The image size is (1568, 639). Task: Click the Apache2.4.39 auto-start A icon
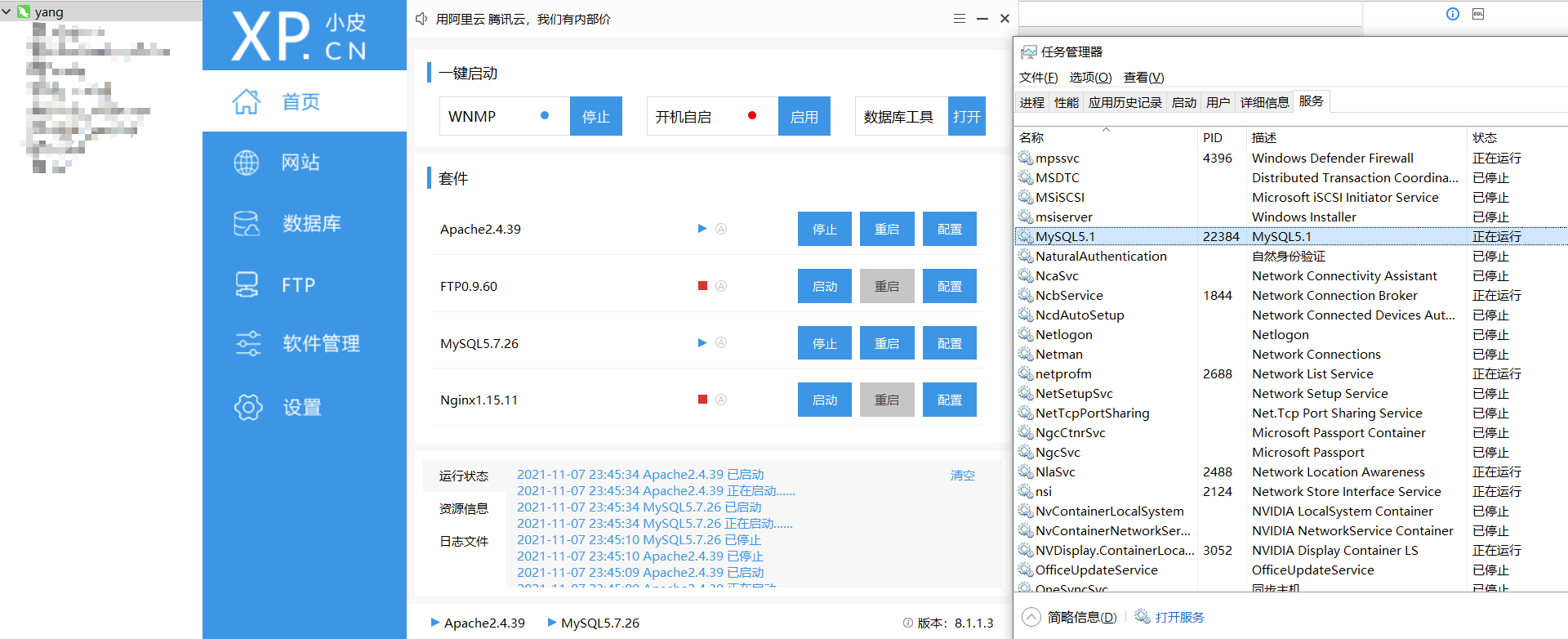click(721, 229)
